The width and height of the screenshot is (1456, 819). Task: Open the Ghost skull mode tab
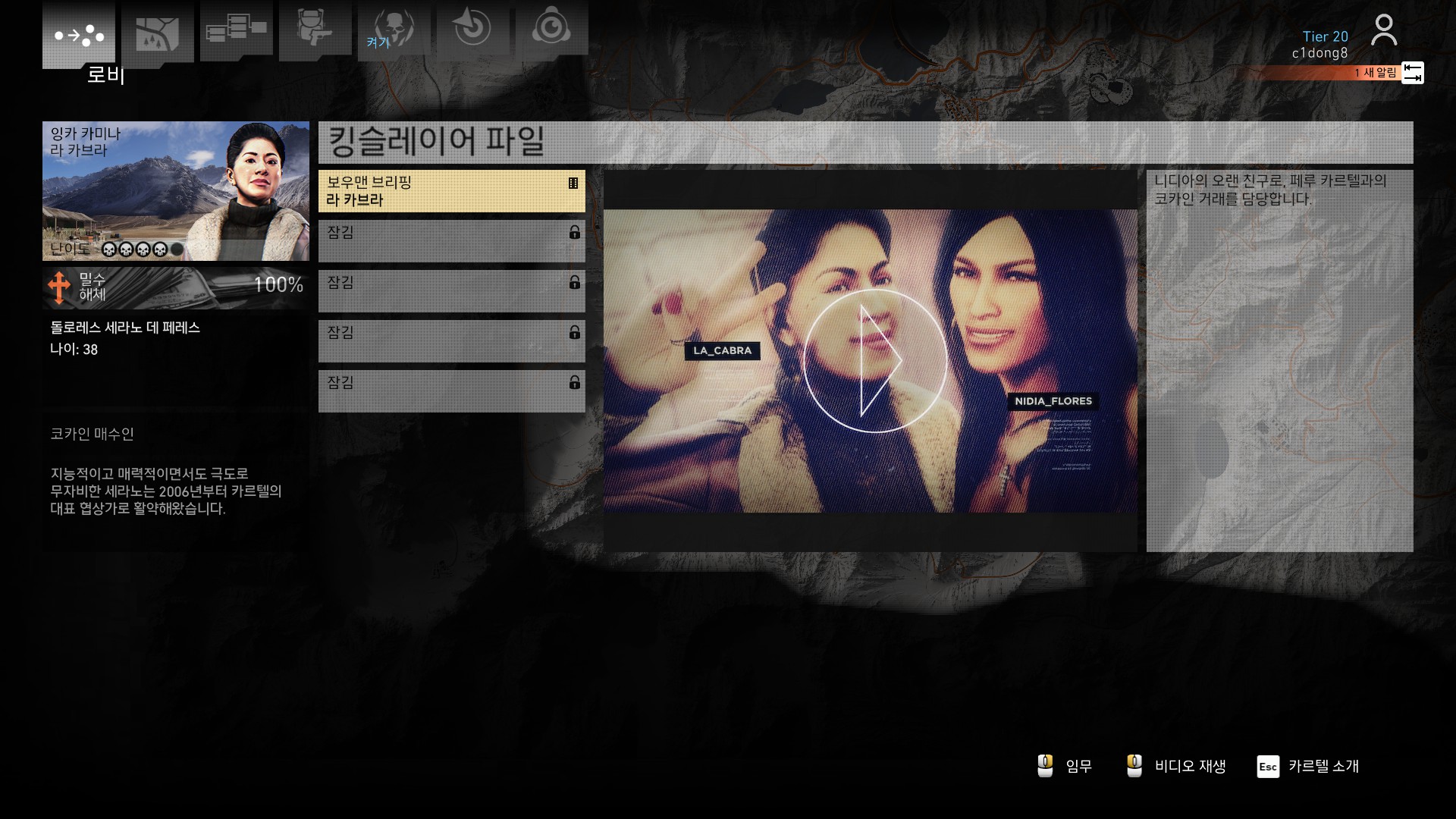pyautogui.click(x=394, y=29)
